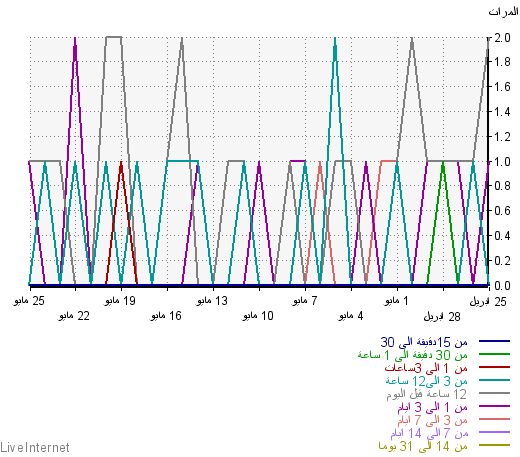The height and width of the screenshot is (457, 520).
Task: Click the light purple legend line swatch
Action: [x=494, y=432]
